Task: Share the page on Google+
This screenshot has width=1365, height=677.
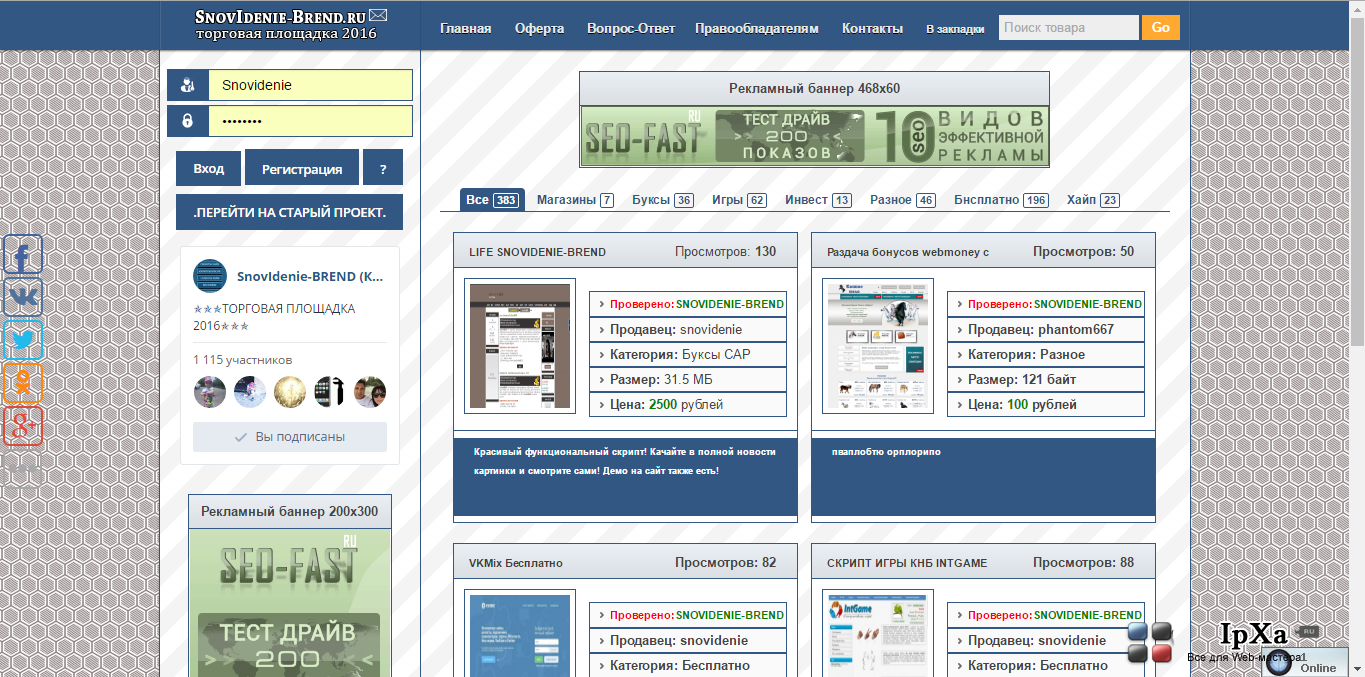Action: [x=23, y=426]
